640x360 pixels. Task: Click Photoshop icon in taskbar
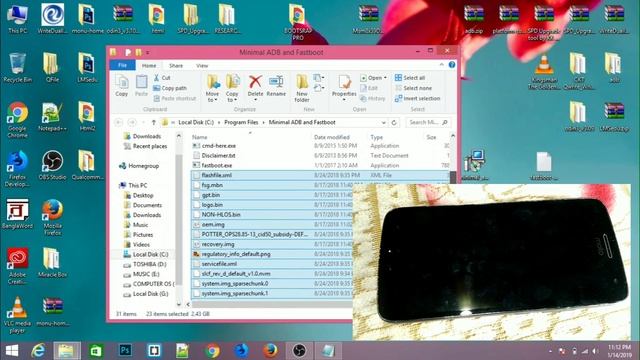pos(125,351)
